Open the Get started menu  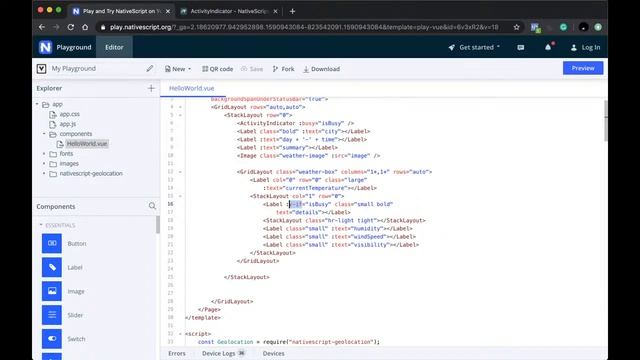point(474,47)
